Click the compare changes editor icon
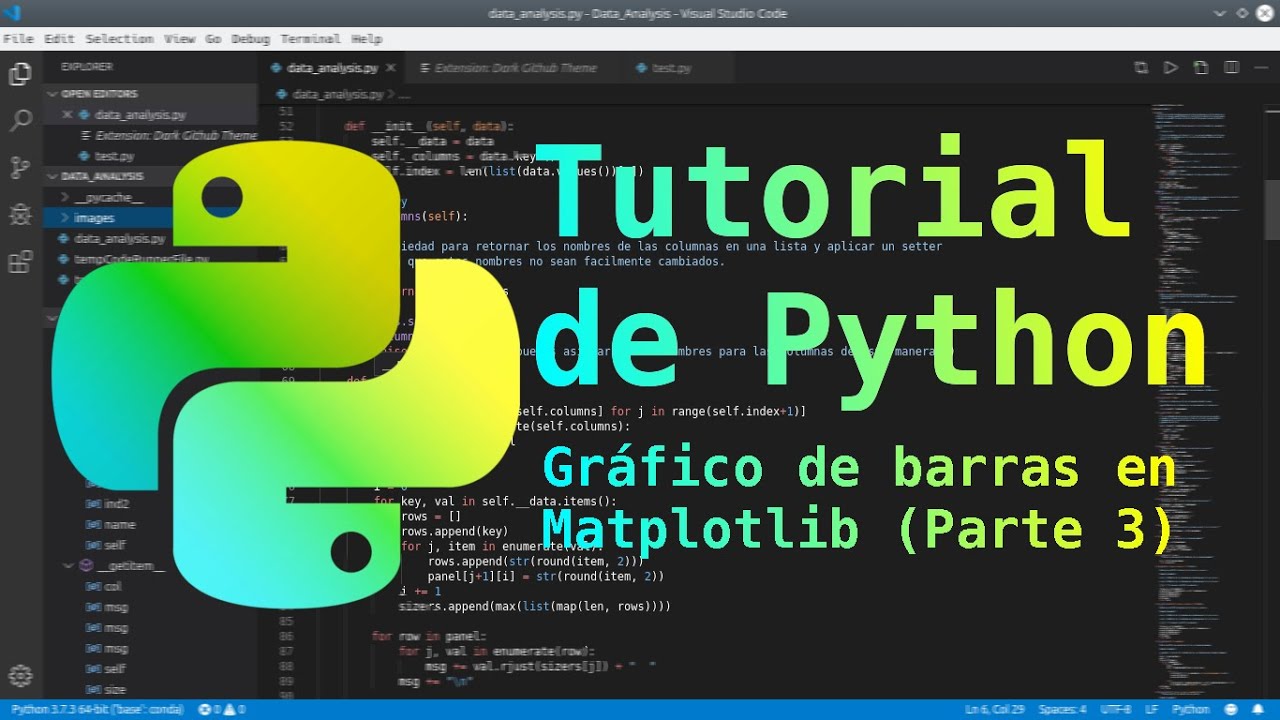The width and height of the screenshot is (1280, 720). click(1141, 68)
